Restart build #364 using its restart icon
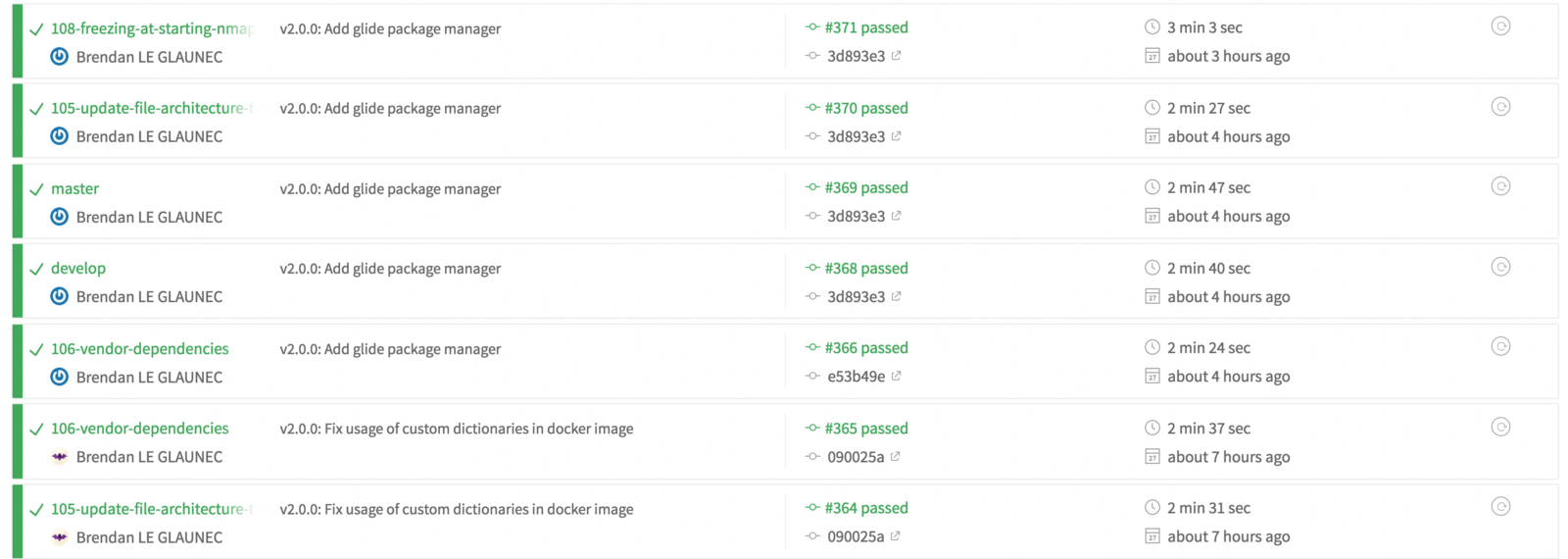The image size is (1568, 559). point(1500,507)
